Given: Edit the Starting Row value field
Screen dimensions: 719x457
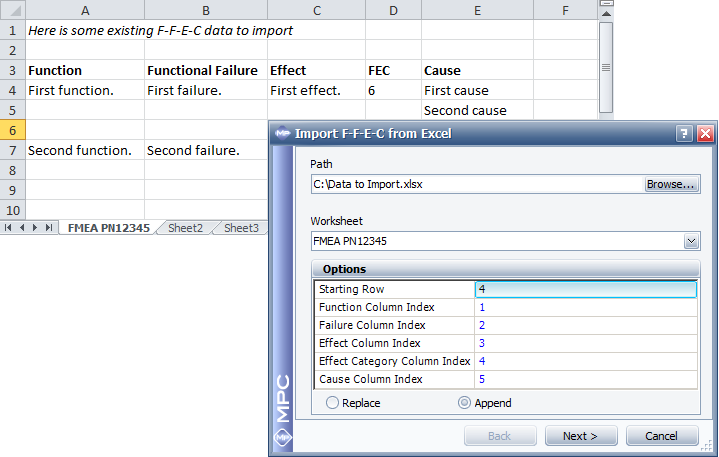Looking at the screenshot, I should (x=585, y=289).
